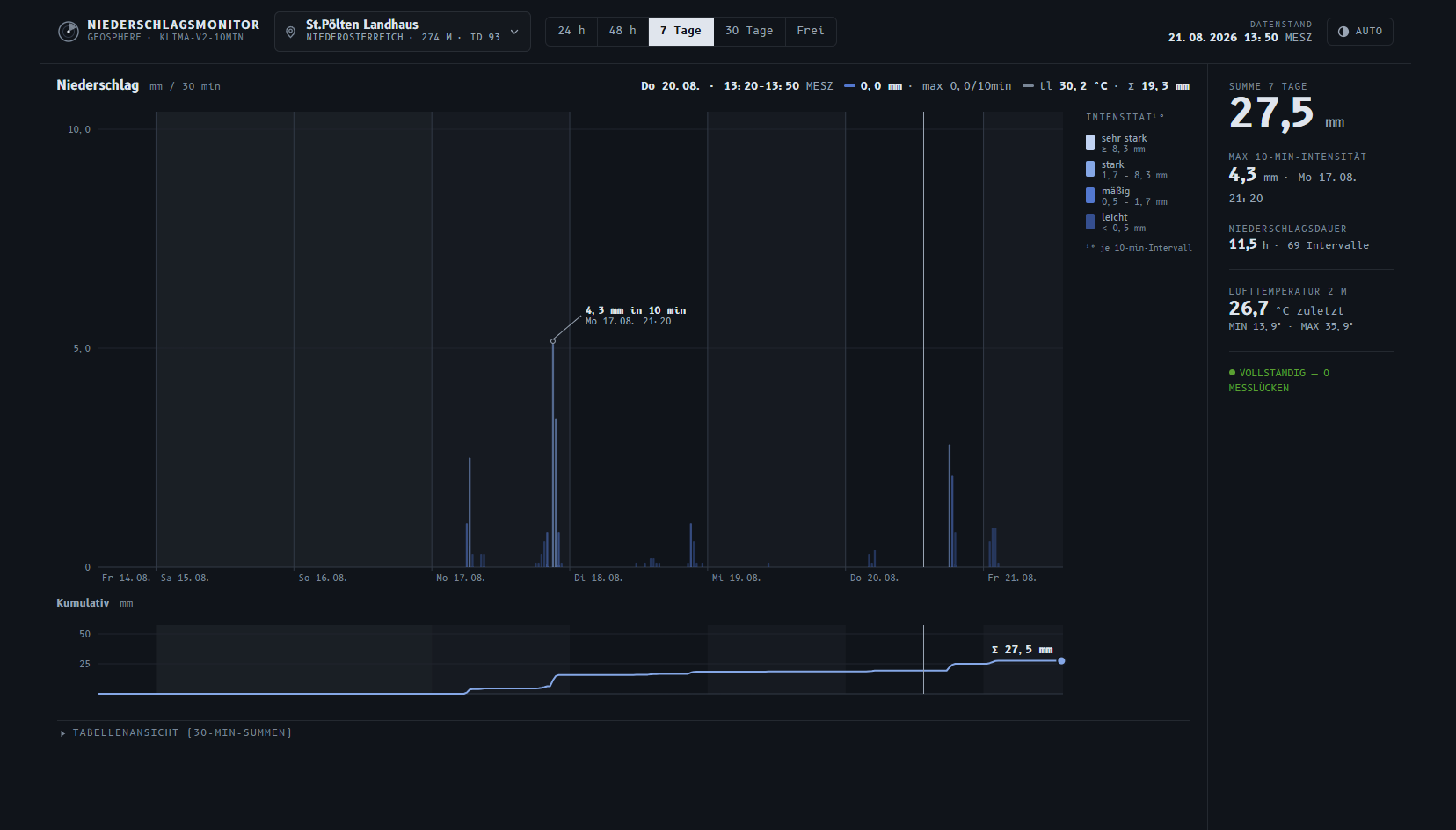Viewport: 1456px width, 830px height.
Task: Toggle the AUTO theme mode button
Action: click(1360, 32)
